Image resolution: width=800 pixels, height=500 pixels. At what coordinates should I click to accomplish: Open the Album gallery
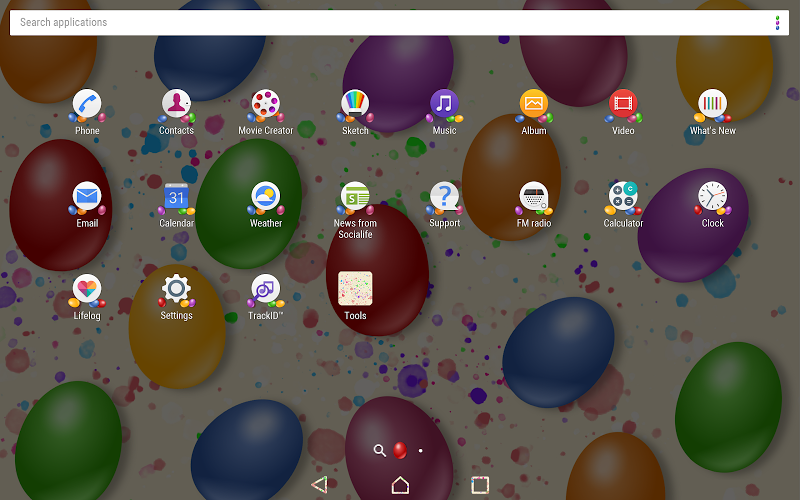point(534,105)
